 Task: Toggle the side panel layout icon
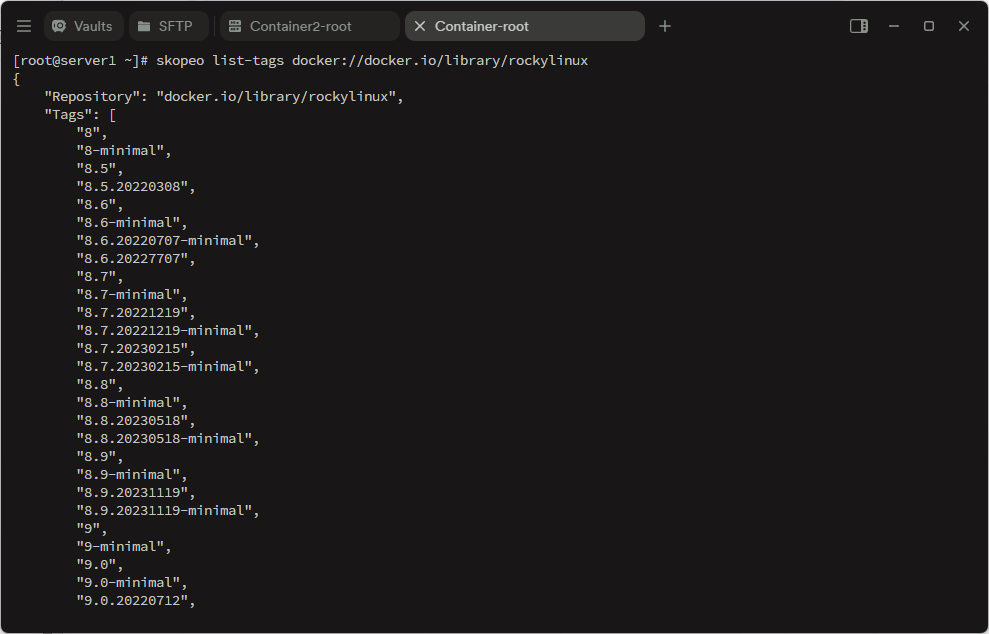[859, 26]
